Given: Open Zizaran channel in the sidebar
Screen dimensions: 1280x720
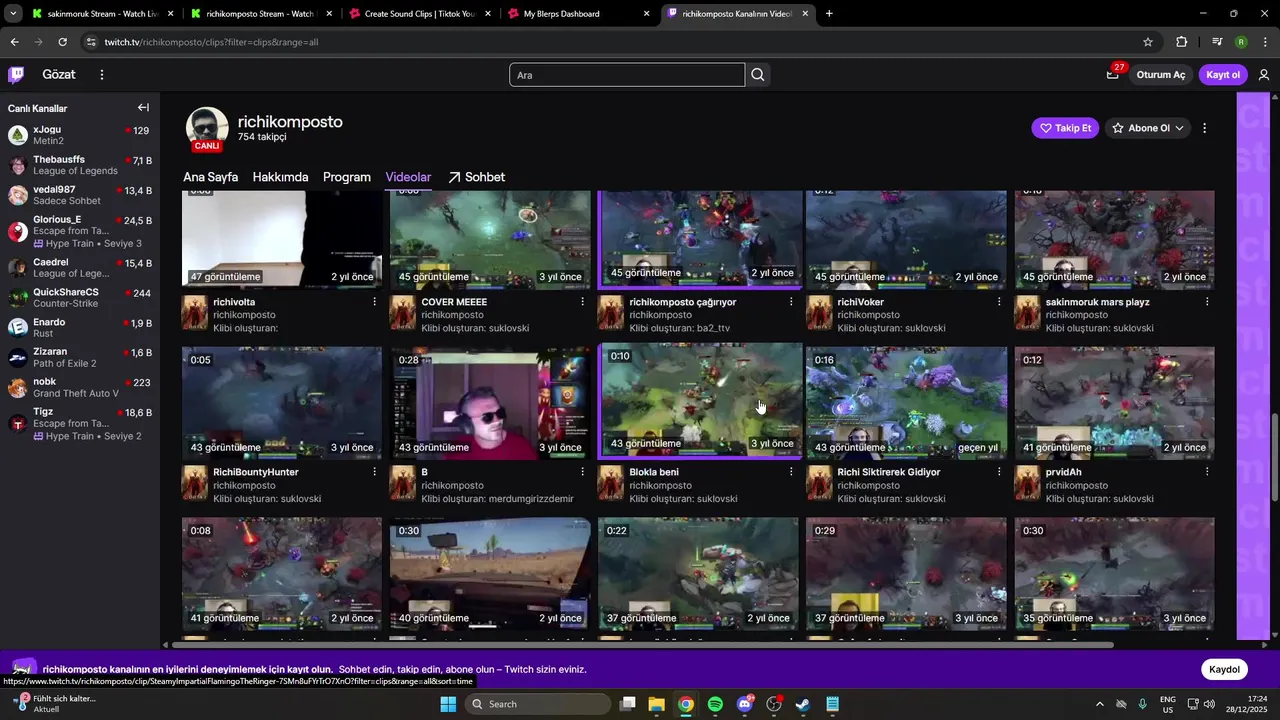Looking at the screenshot, I should (x=80, y=357).
